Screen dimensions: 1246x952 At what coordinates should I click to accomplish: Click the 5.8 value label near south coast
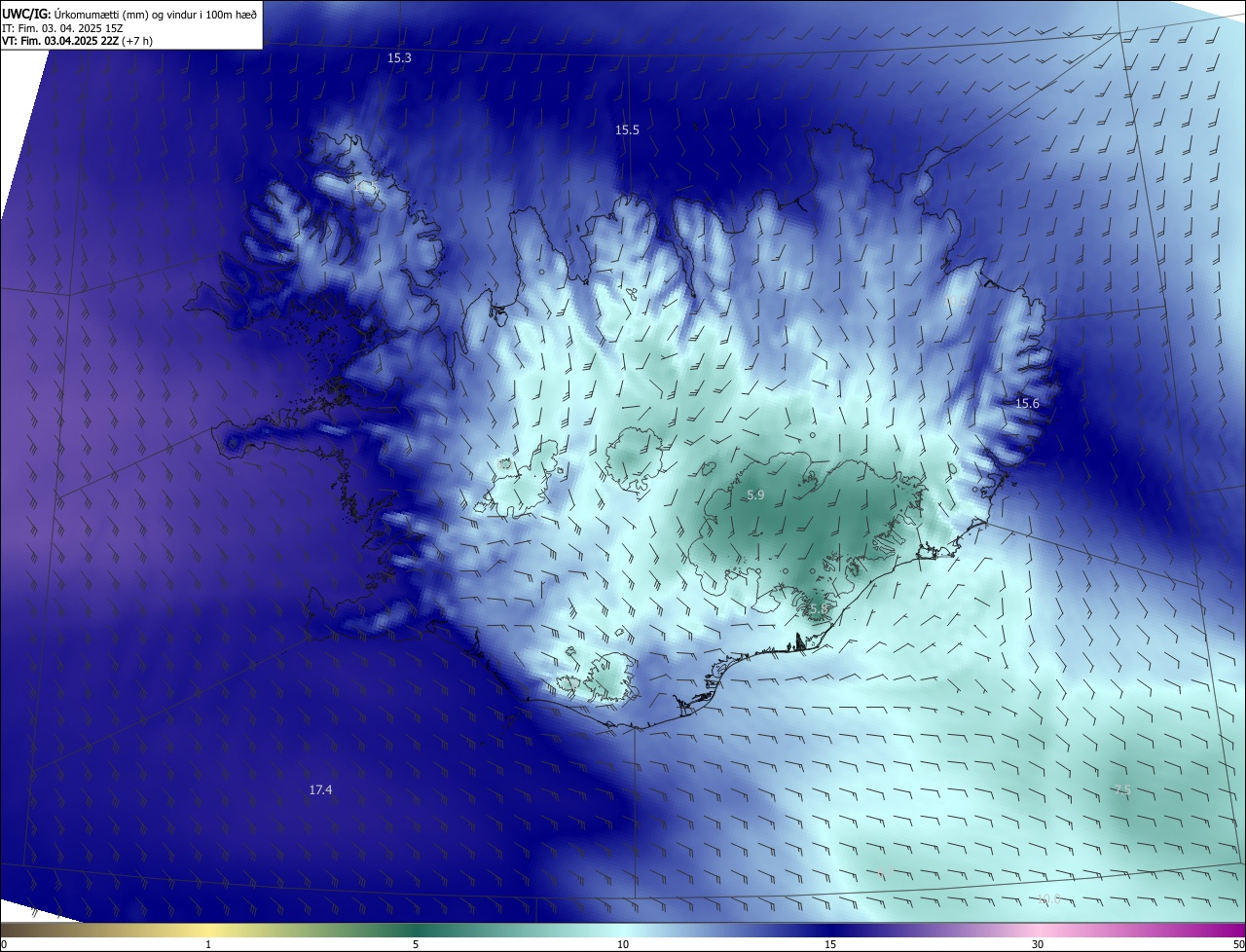[817, 608]
